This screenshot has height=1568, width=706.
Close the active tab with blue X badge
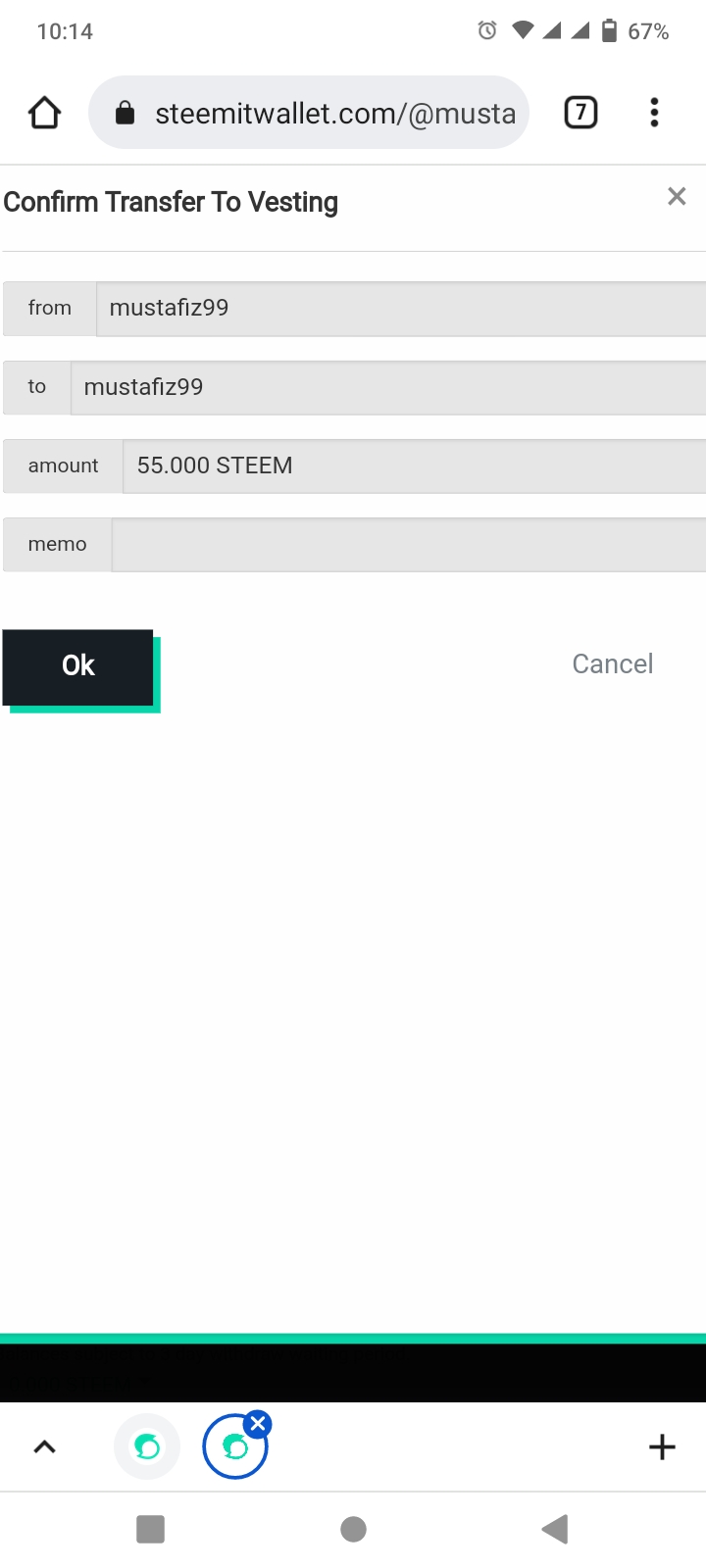tap(258, 1424)
